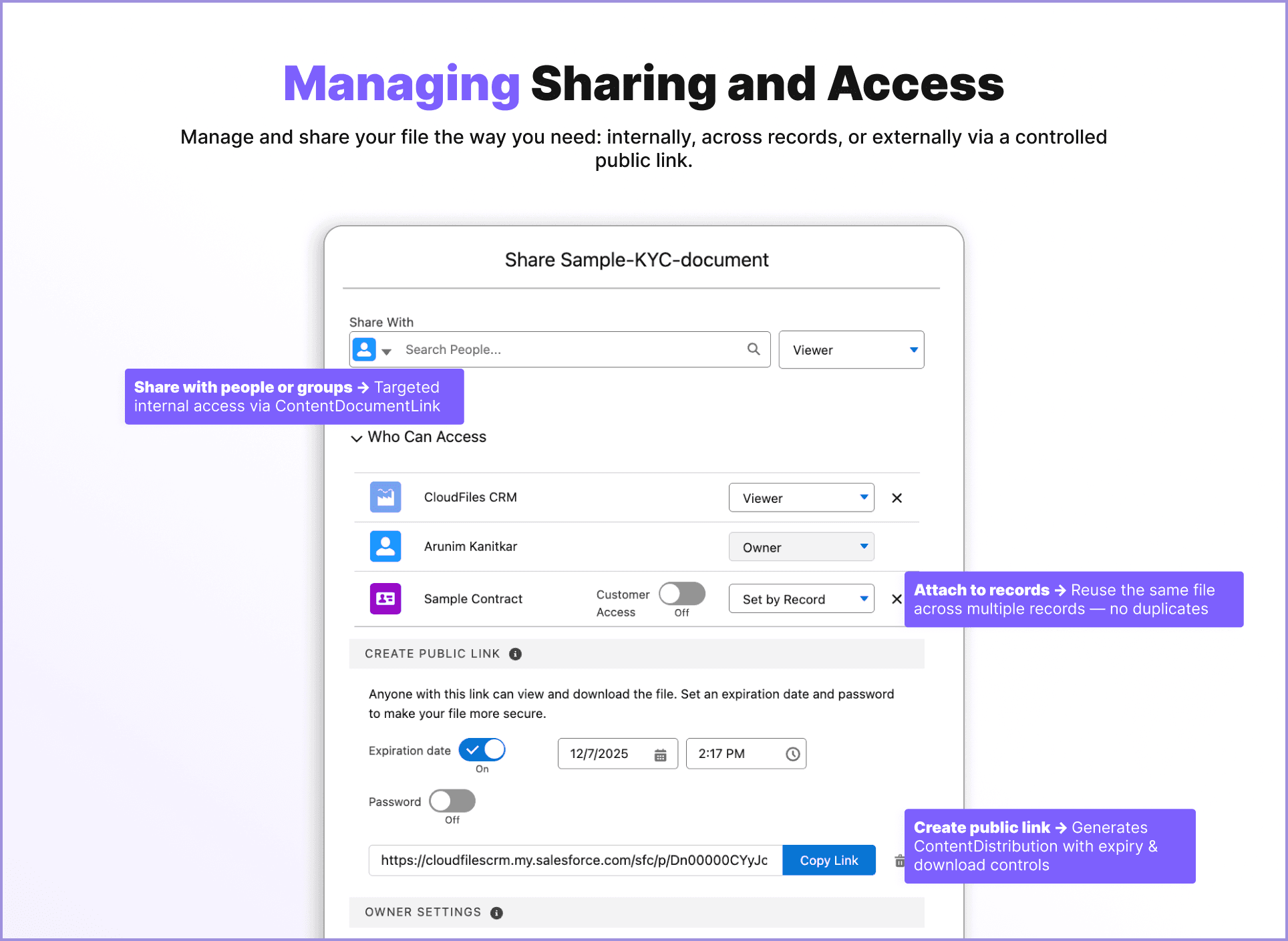
Task: Open the calendar icon for expiration date
Action: (661, 753)
